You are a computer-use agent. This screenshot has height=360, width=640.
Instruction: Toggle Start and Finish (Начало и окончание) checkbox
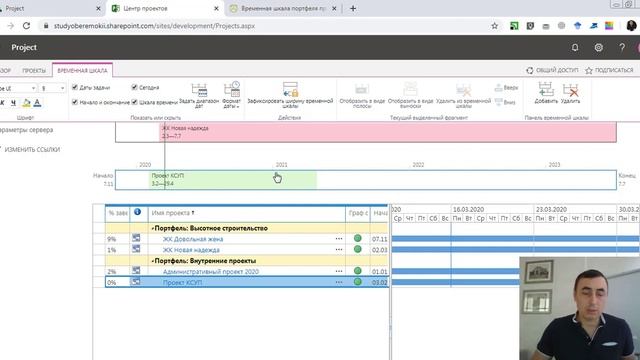click(75, 102)
